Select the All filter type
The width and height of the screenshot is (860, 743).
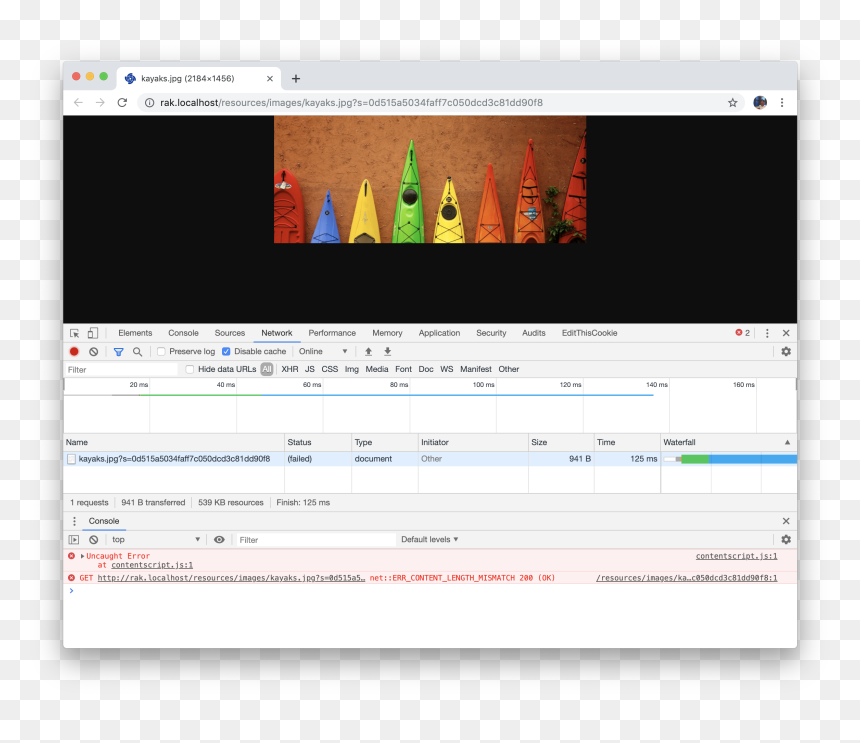click(267, 369)
